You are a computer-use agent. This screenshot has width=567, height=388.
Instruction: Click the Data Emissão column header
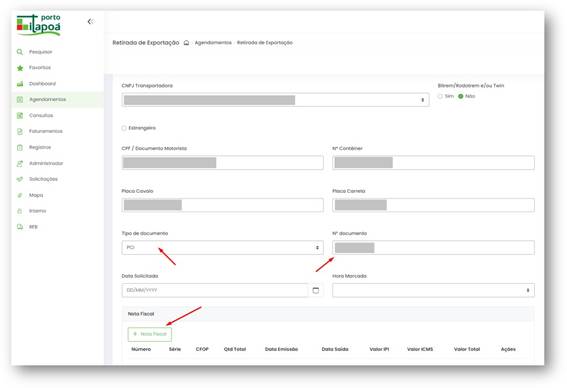[281, 349]
